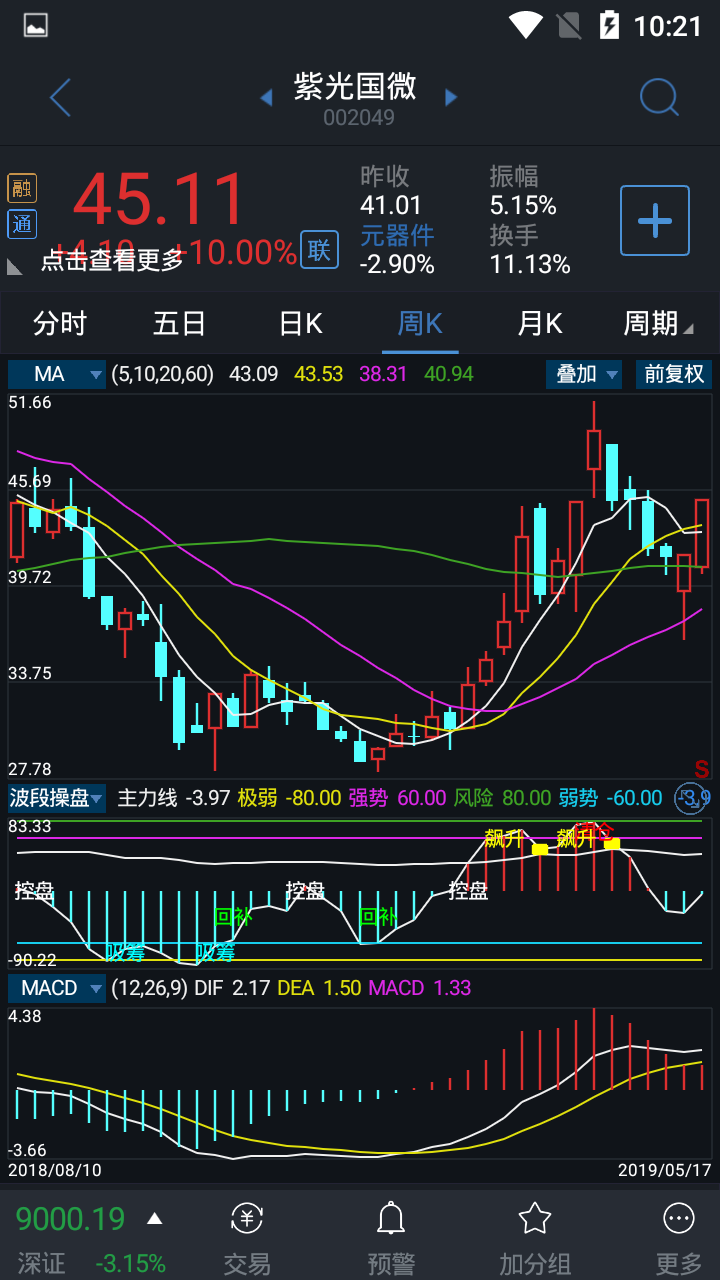Tap the MACD 1.33 value
Image resolution: width=720 pixels, height=1280 pixels.
click(420, 988)
